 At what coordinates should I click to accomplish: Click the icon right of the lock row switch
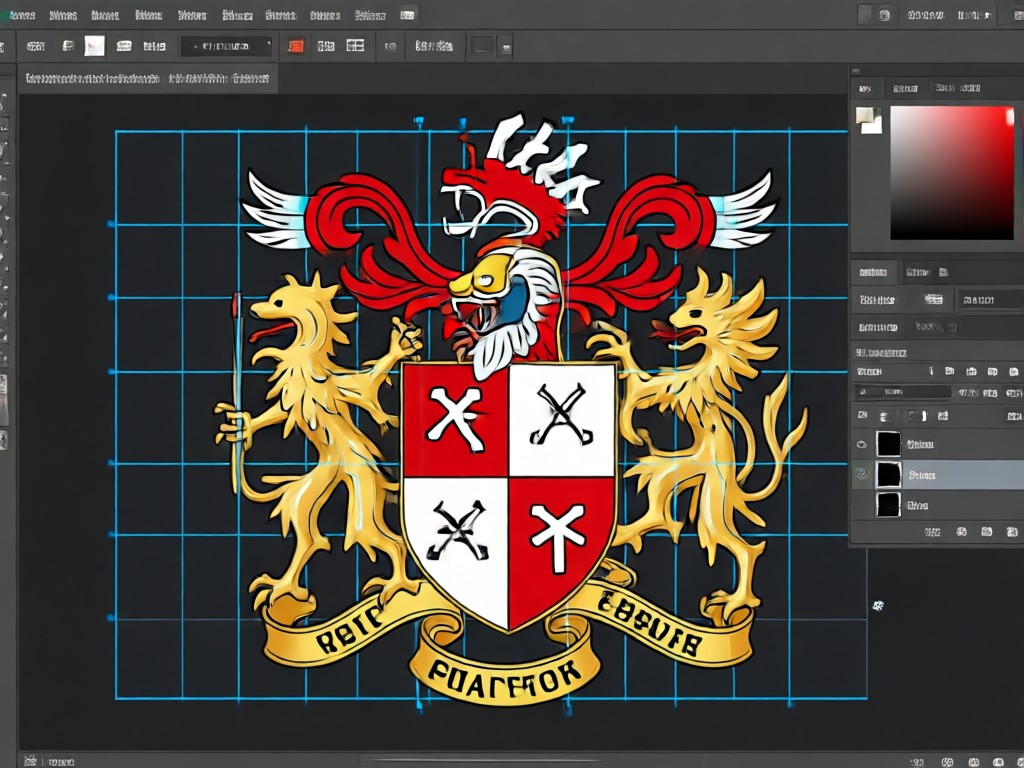pos(942,415)
